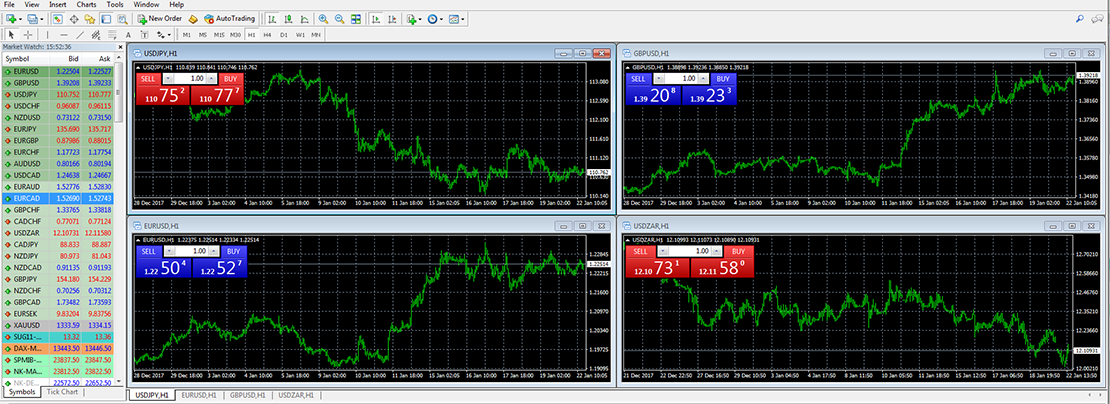
Task: Switch the chart to candlesticks
Action: pyautogui.click(x=287, y=18)
